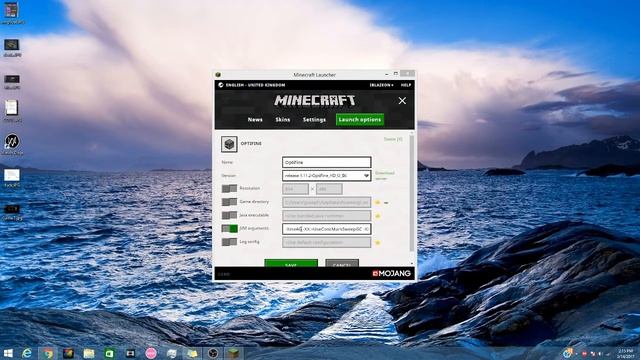
Task: Expand the Version dropdown
Action: pyautogui.click(x=327, y=176)
